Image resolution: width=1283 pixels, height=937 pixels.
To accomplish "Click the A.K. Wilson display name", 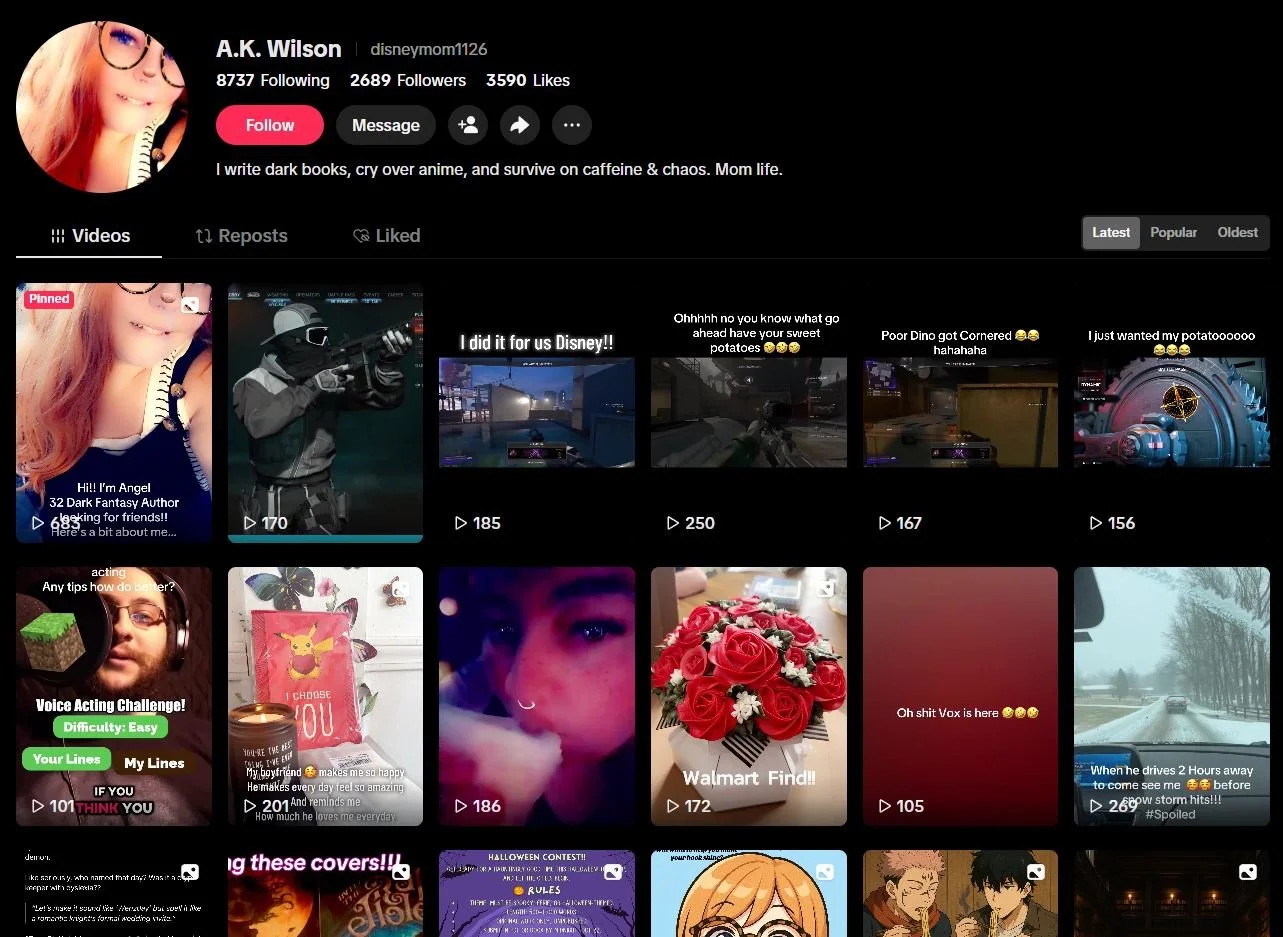I will [x=279, y=48].
